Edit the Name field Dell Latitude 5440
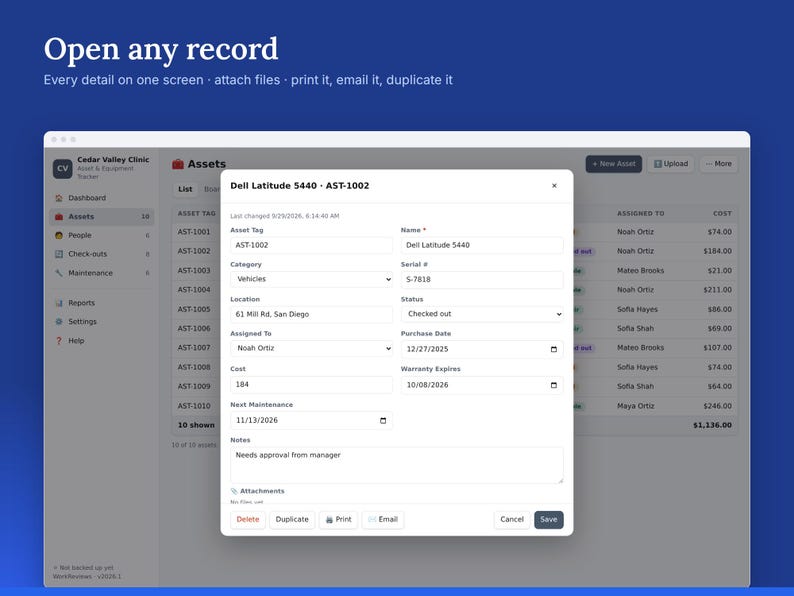 pyautogui.click(x=482, y=245)
